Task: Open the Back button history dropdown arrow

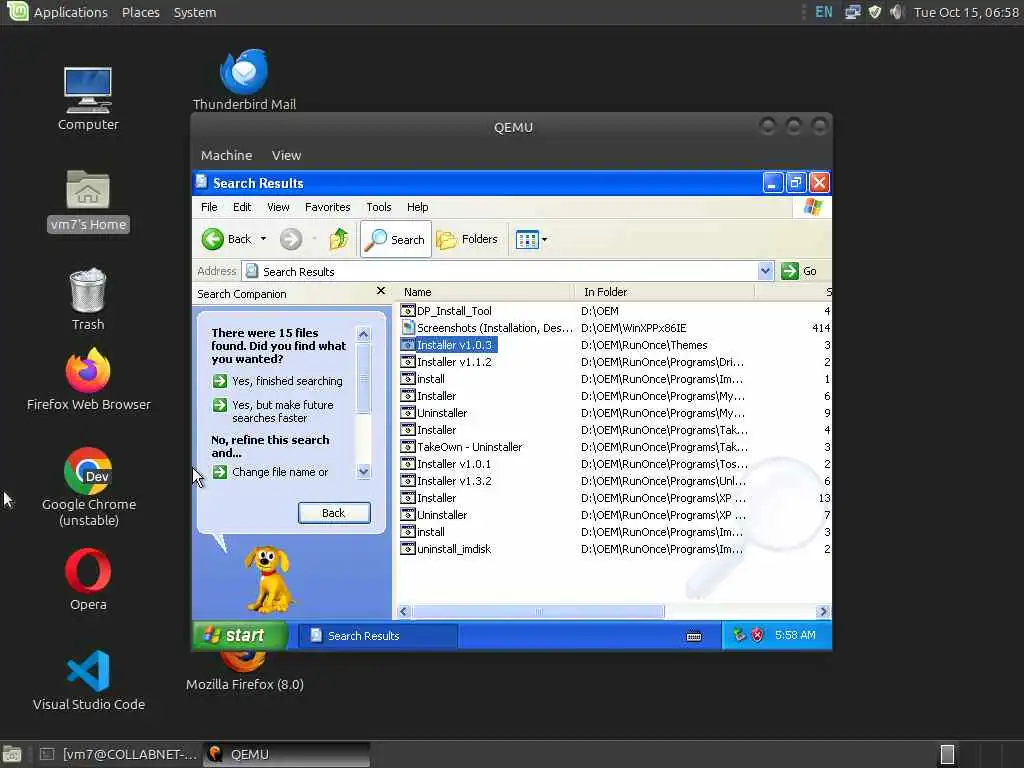Action: (x=263, y=239)
